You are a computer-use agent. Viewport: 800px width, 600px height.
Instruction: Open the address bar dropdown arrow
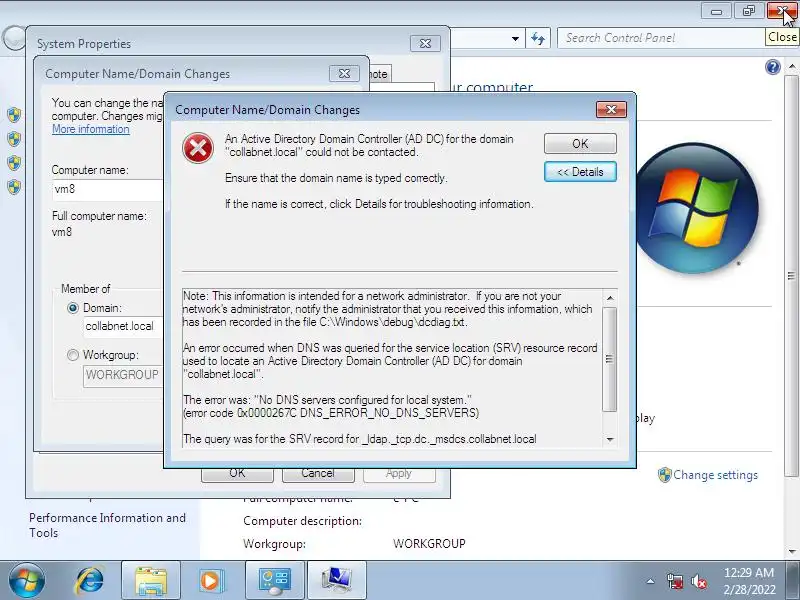pyautogui.click(x=515, y=38)
